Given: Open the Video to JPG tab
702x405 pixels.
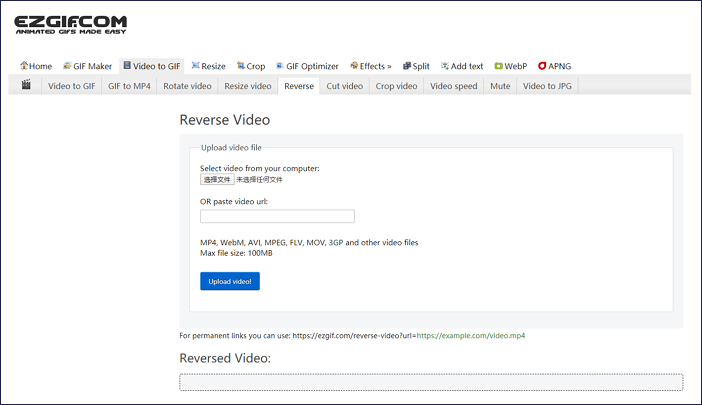Looking at the screenshot, I should (546, 86).
